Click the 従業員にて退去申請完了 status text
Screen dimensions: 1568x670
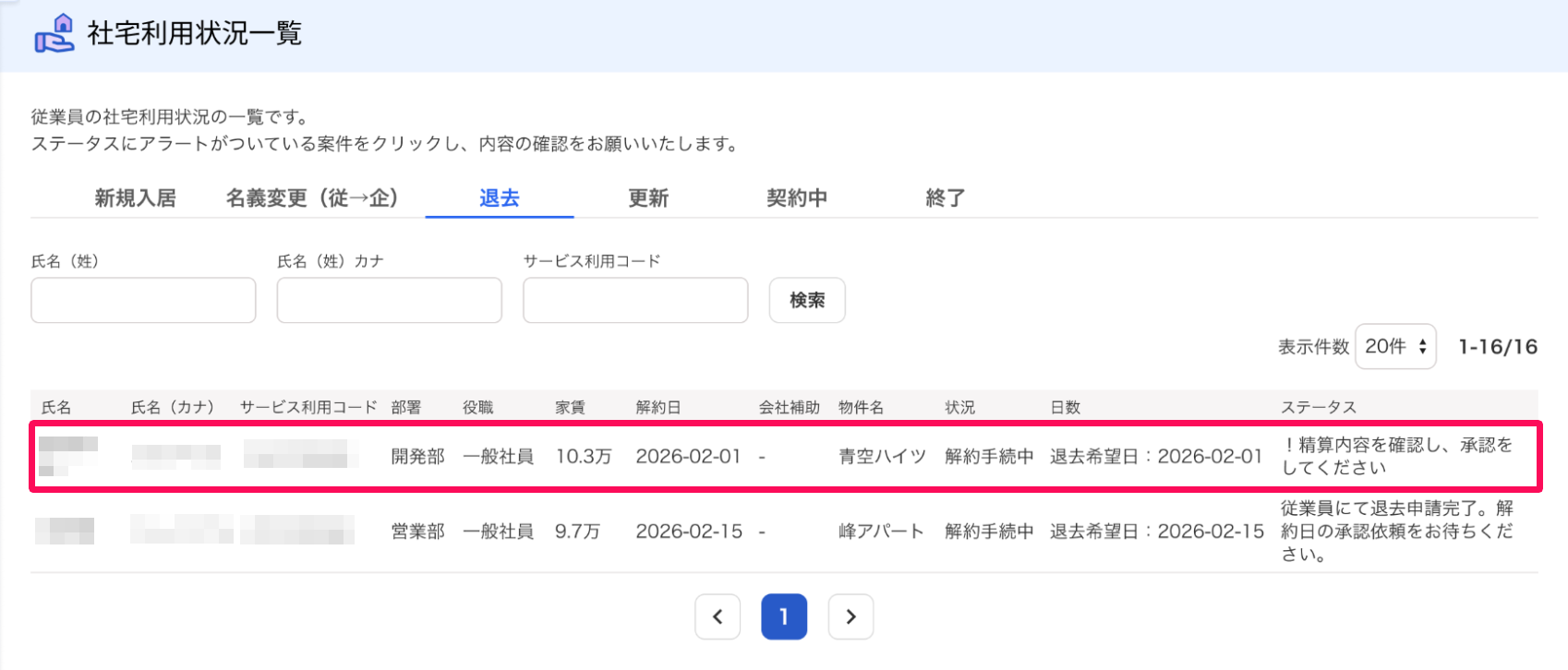tap(1397, 532)
